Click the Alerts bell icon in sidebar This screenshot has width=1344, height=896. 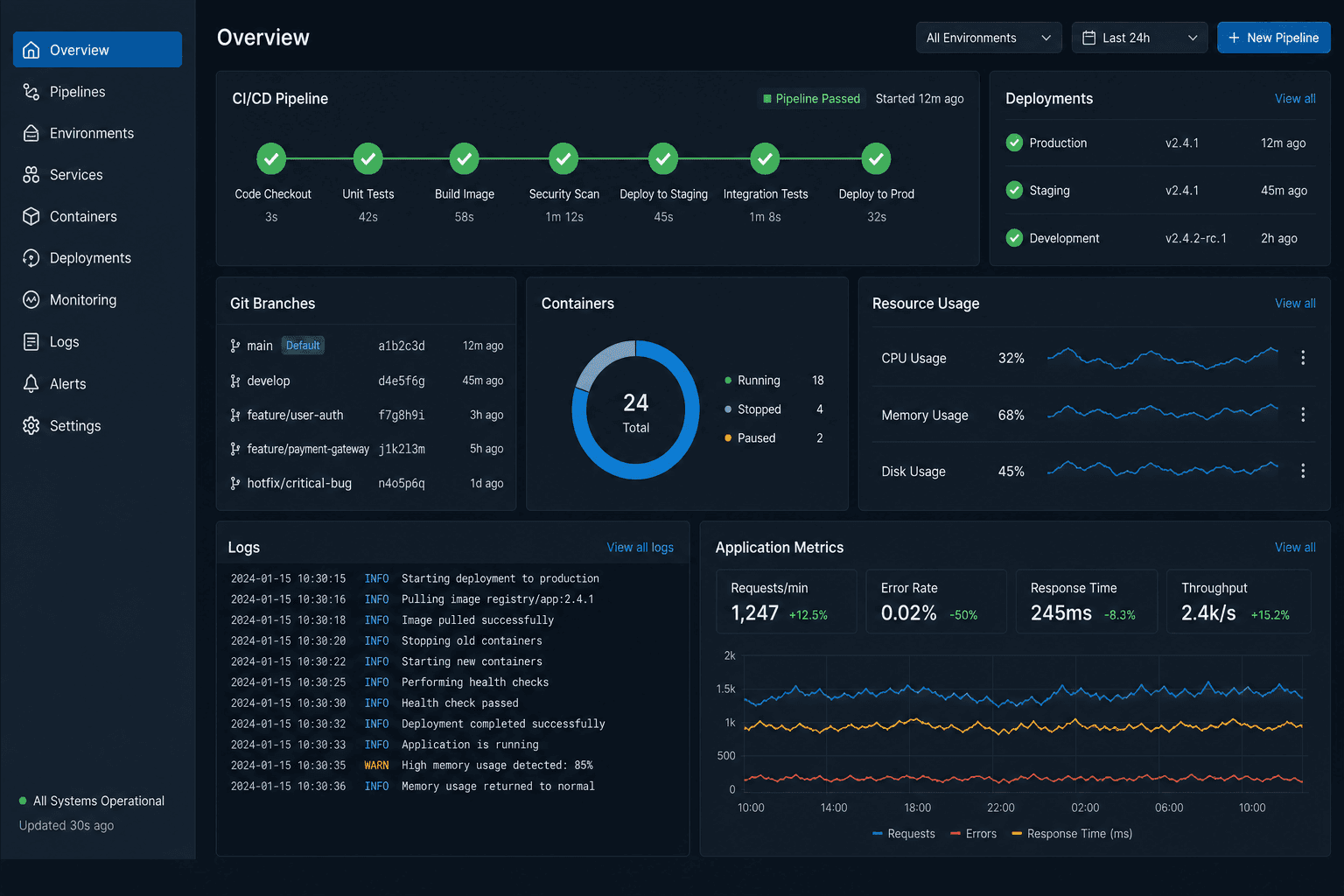click(31, 384)
